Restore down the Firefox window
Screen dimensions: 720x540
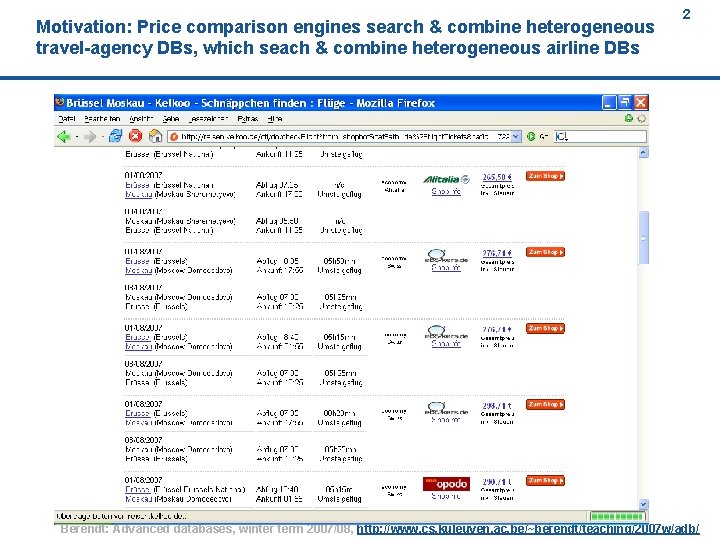pyautogui.click(x=624, y=102)
